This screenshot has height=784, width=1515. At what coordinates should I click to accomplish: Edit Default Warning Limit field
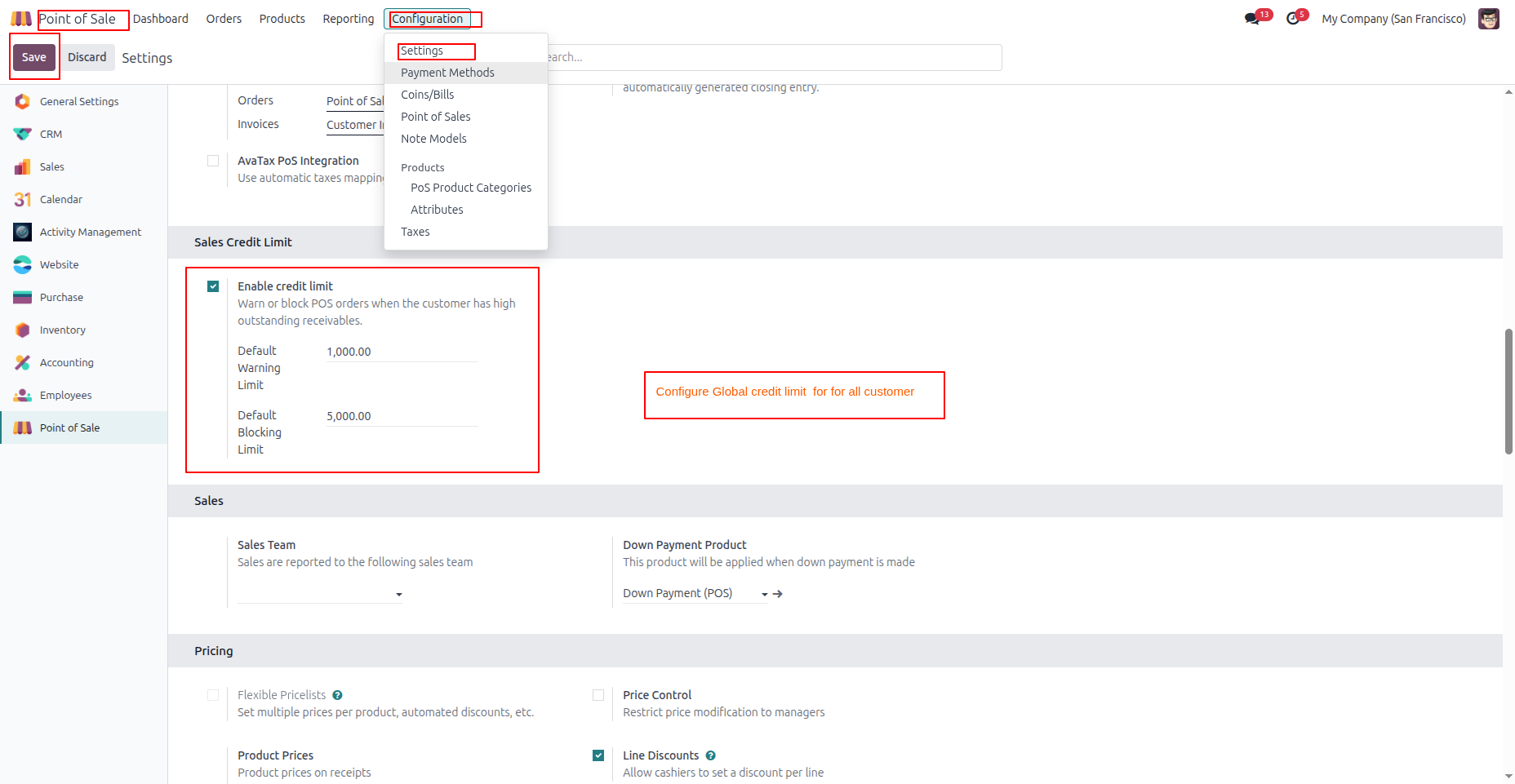point(402,352)
